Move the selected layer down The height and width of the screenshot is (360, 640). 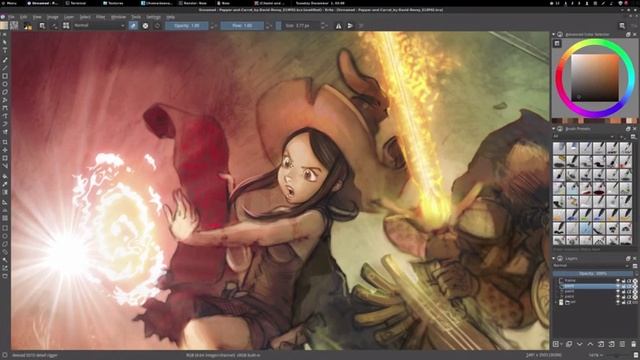click(x=580, y=344)
